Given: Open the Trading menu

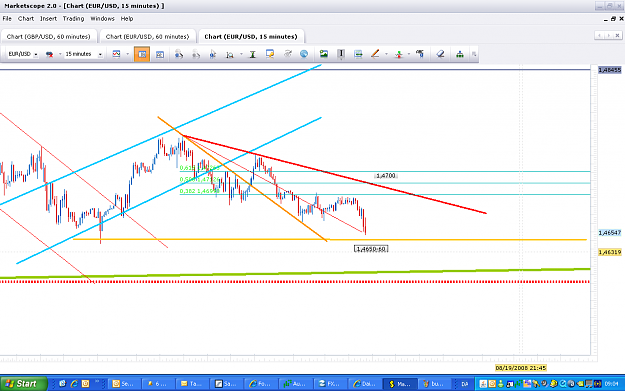Looking at the screenshot, I should pyautogui.click(x=73, y=19).
